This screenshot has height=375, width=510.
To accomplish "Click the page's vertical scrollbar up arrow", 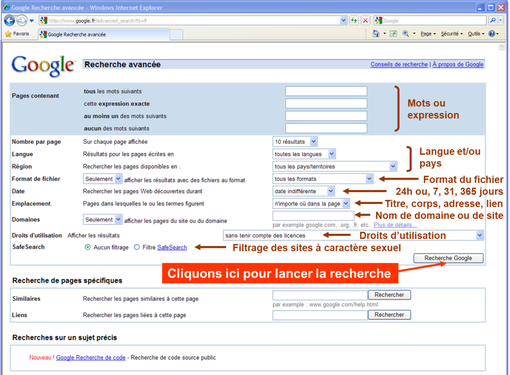I will [x=501, y=47].
